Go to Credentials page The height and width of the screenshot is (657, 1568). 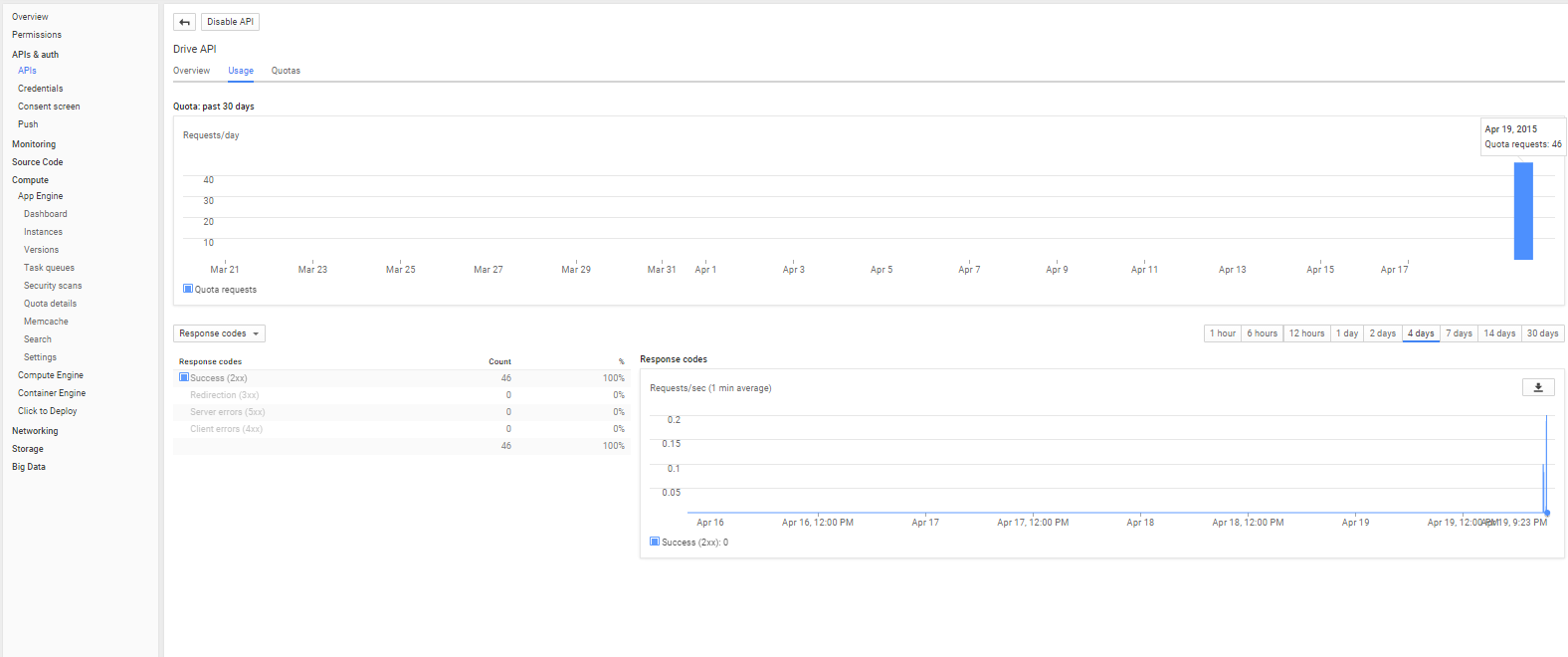point(40,89)
